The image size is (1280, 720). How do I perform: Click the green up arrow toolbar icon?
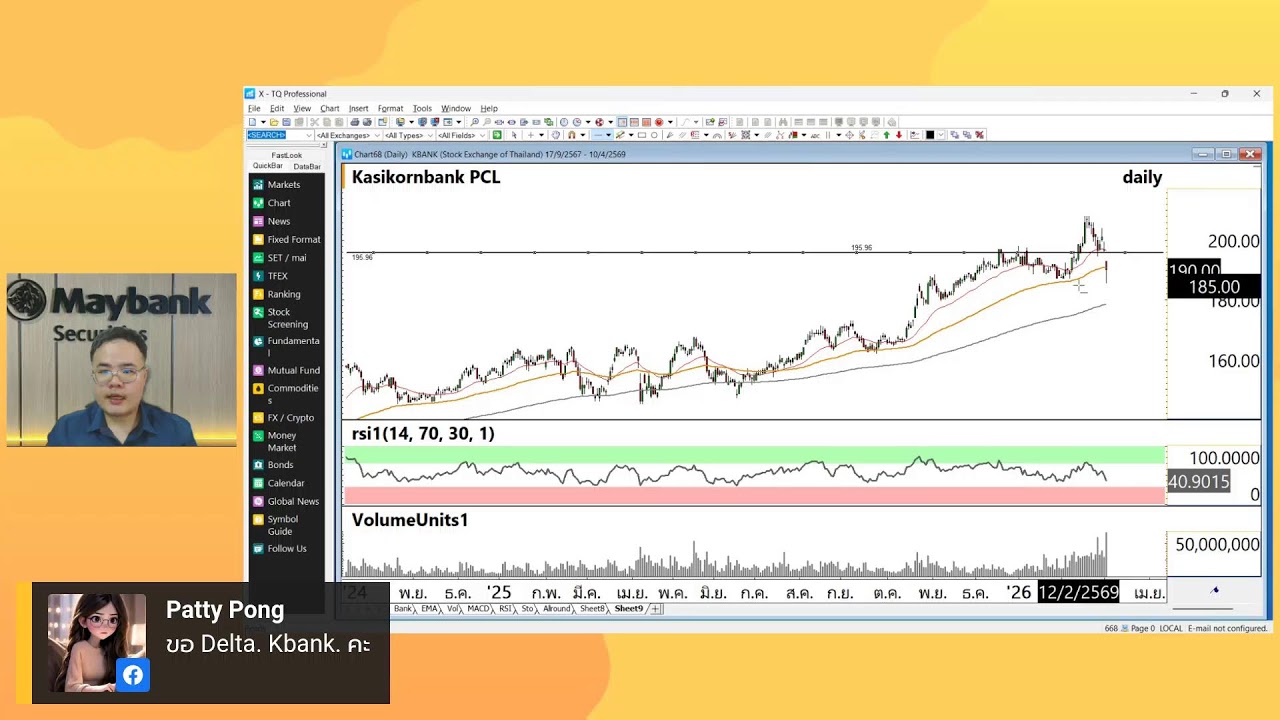click(887, 135)
